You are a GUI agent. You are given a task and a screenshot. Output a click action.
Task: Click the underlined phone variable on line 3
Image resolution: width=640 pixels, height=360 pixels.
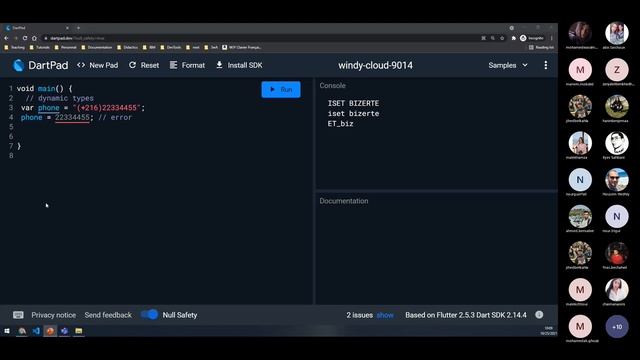(x=49, y=108)
